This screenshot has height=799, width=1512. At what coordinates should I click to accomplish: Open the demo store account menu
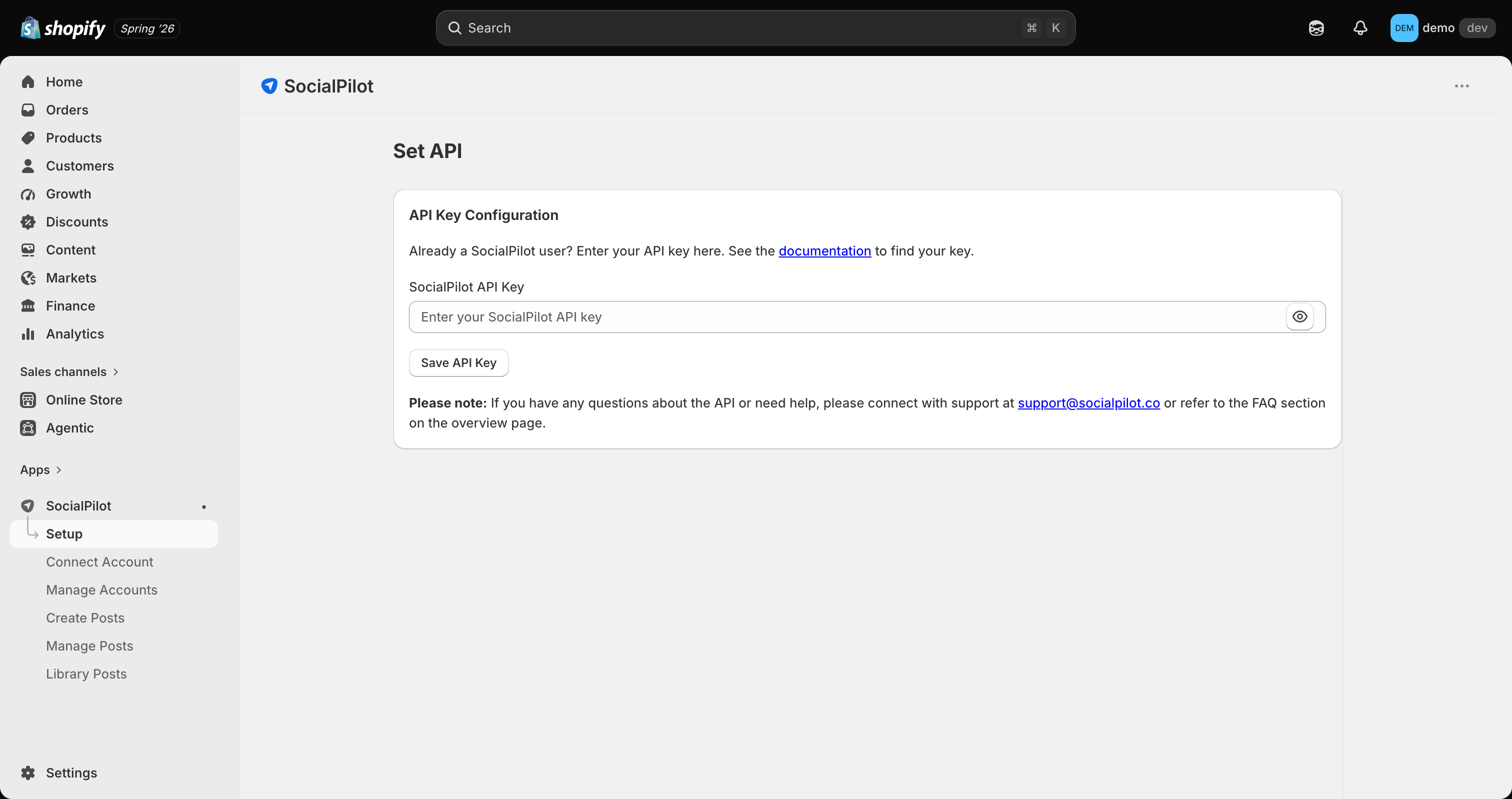pyautogui.click(x=1442, y=28)
